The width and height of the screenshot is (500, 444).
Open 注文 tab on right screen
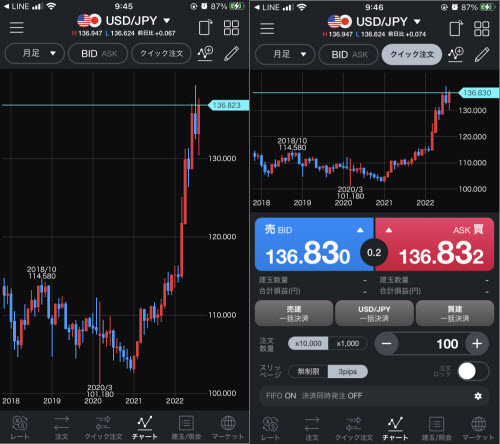point(312,429)
